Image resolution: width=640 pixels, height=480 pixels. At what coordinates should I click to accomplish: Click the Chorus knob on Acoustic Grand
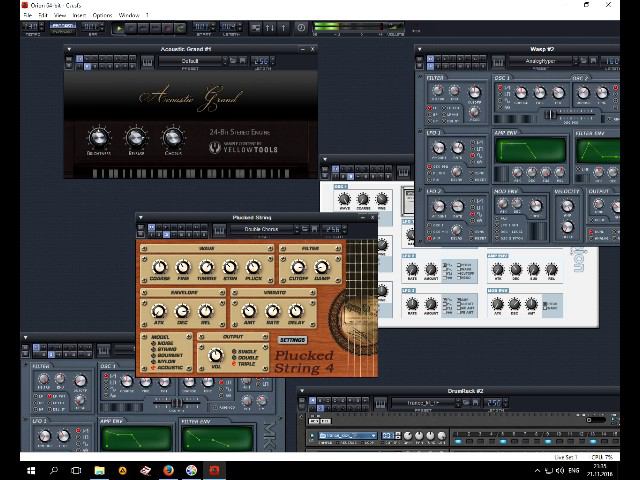tap(173, 138)
